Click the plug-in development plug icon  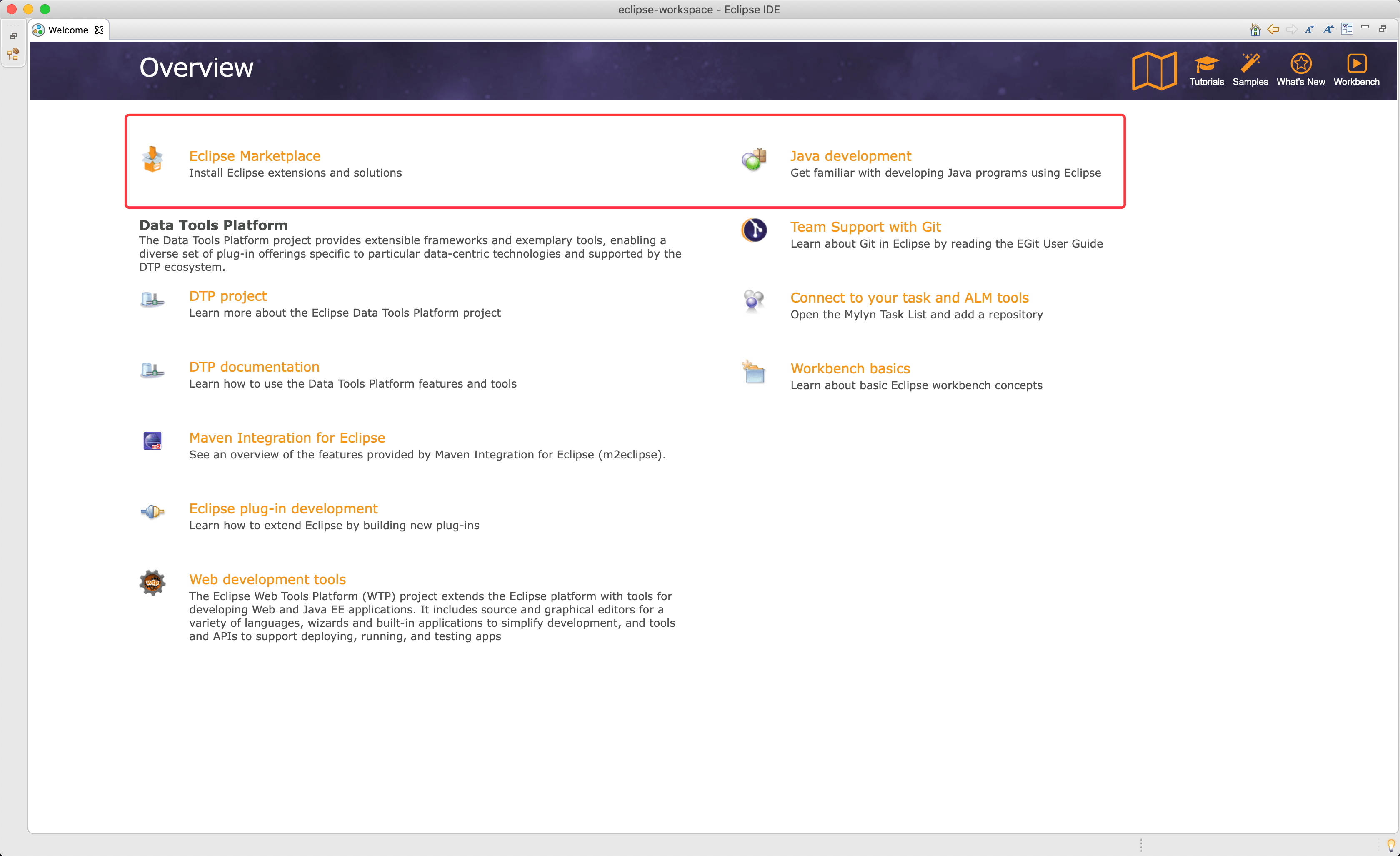(152, 512)
